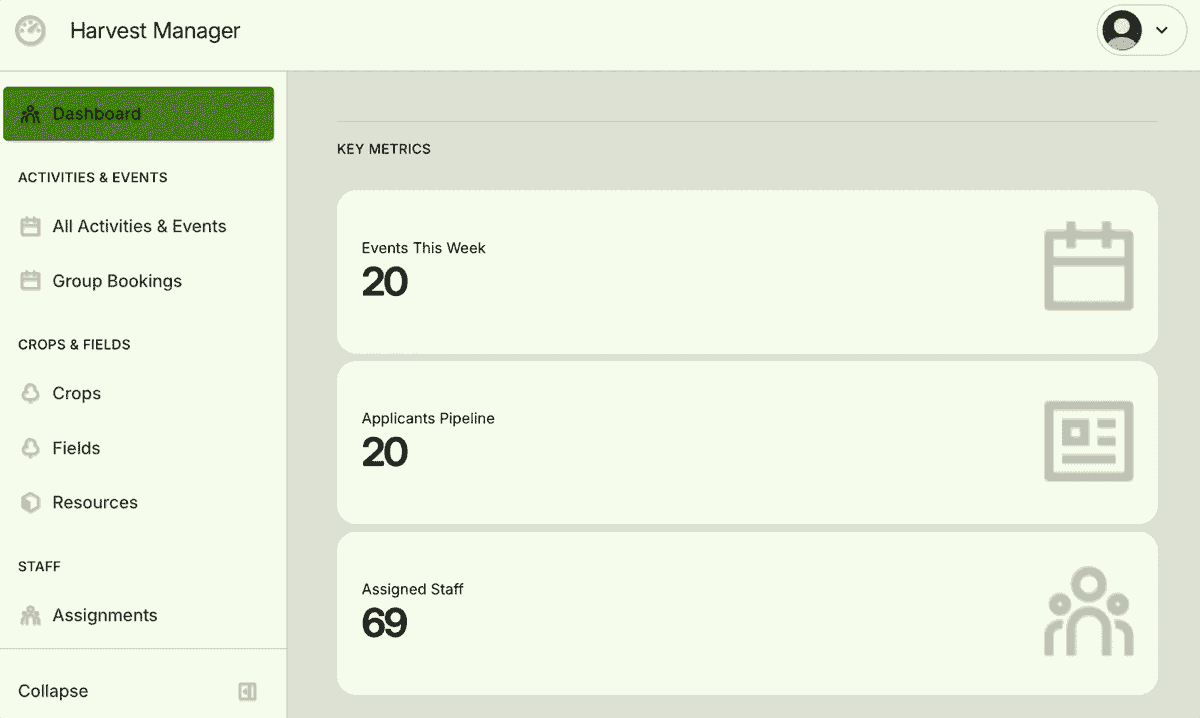Select the Crops icon in the sidebar

point(28,393)
